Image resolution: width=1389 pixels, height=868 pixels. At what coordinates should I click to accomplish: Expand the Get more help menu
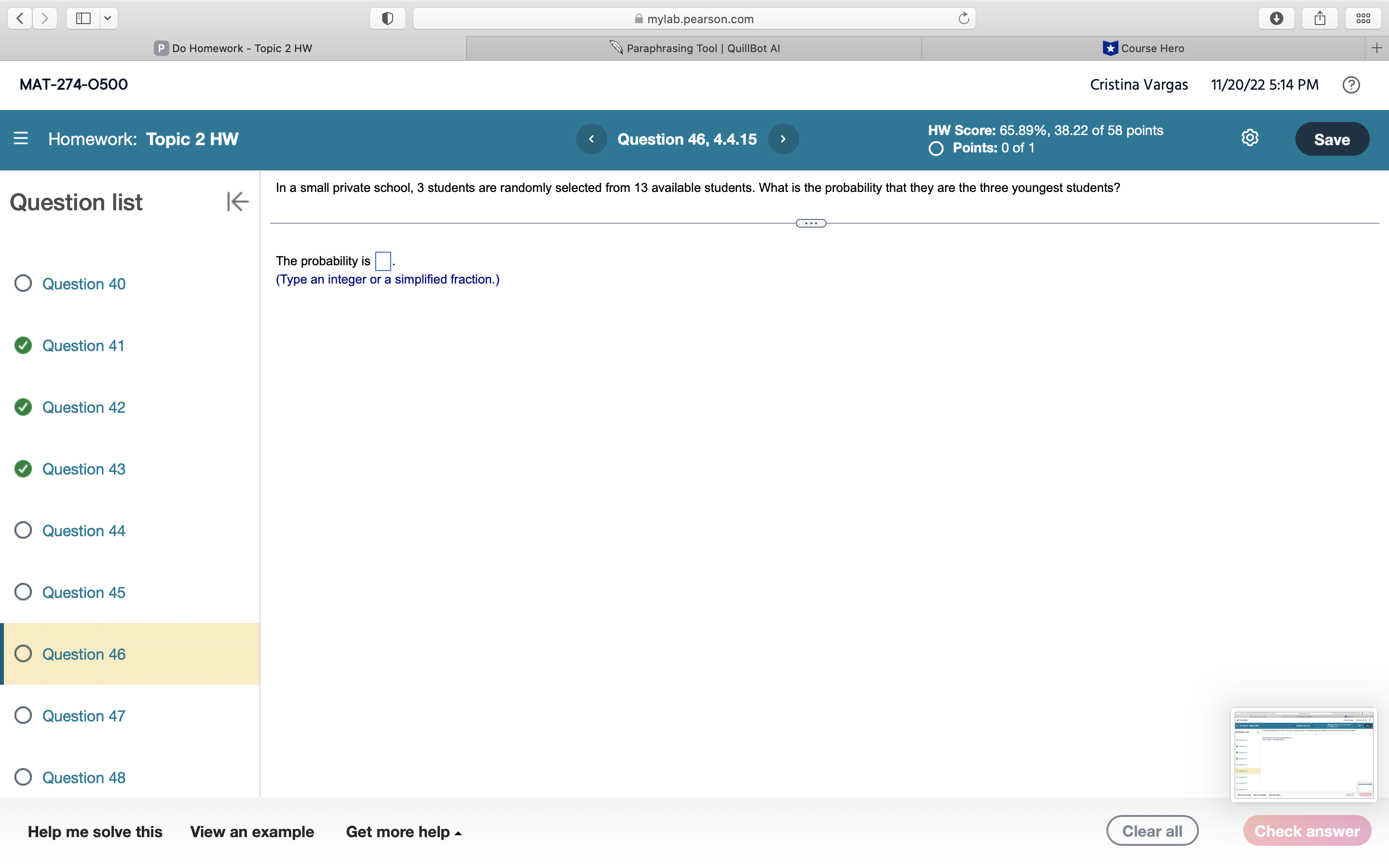click(x=403, y=832)
